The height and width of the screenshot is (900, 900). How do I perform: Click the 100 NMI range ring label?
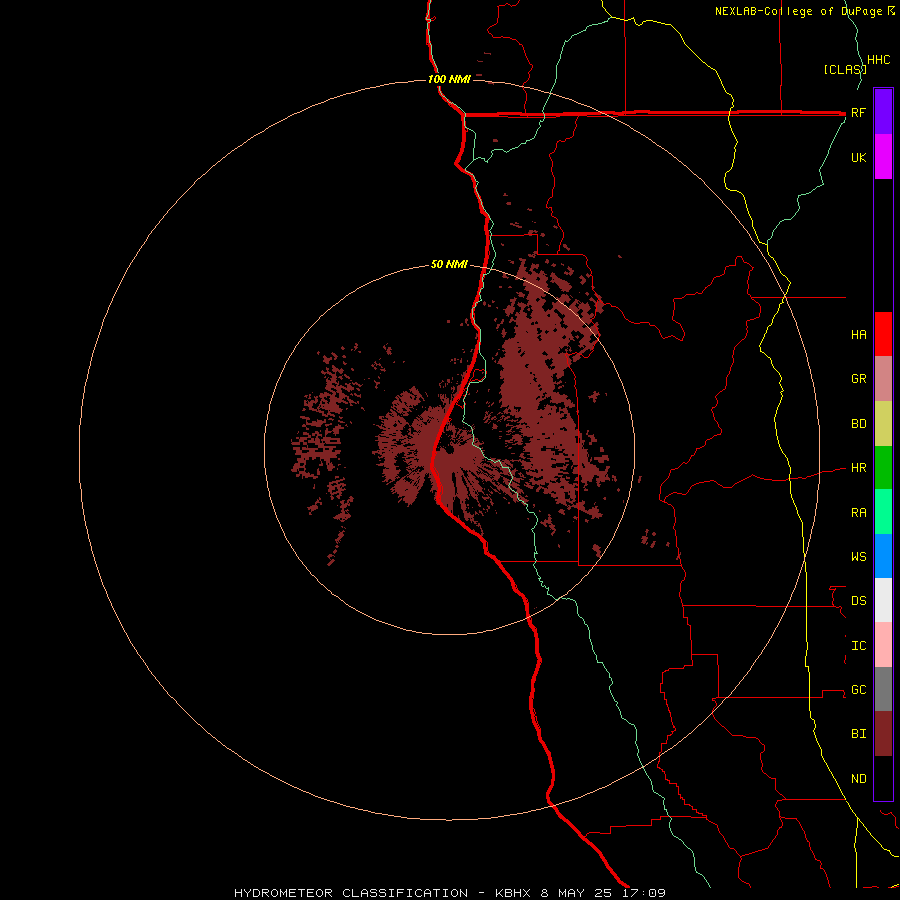coord(449,79)
